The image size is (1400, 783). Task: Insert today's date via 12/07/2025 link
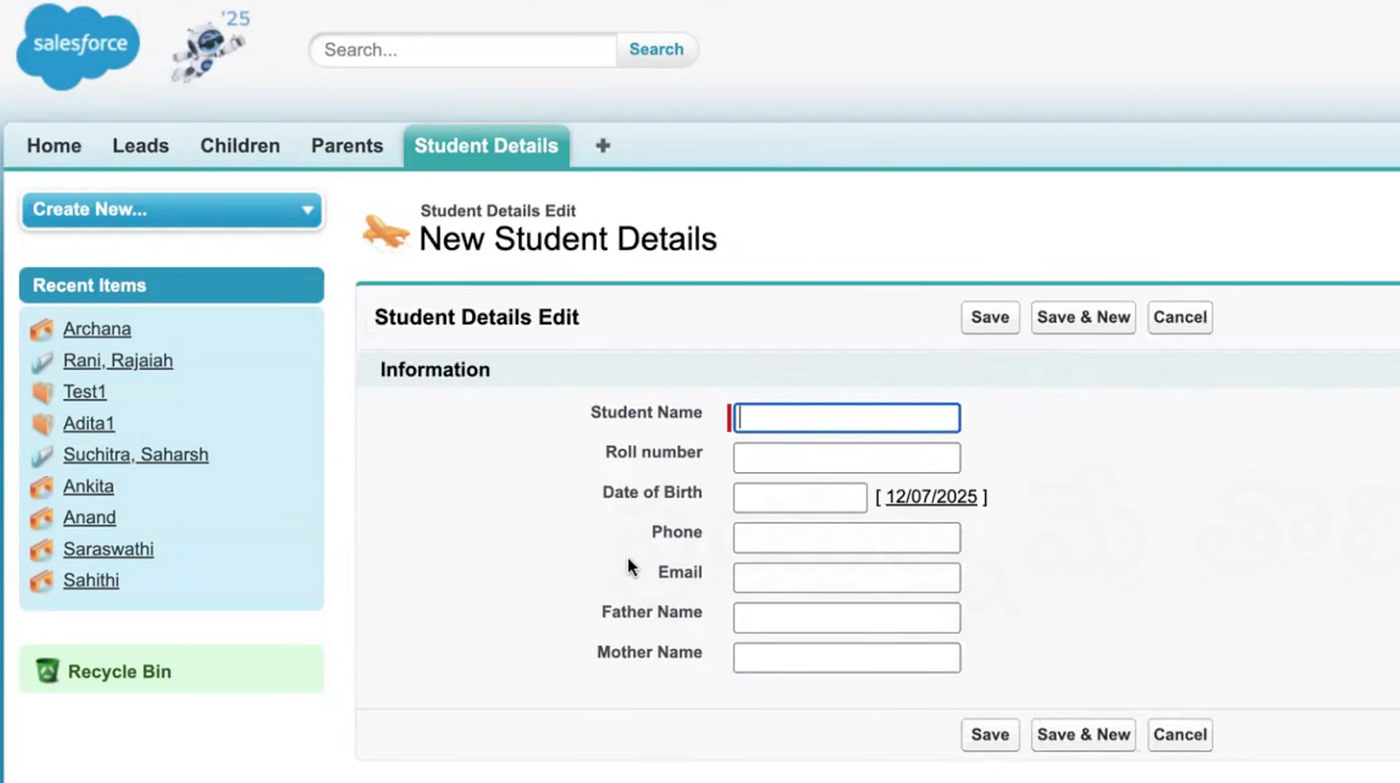click(931, 497)
